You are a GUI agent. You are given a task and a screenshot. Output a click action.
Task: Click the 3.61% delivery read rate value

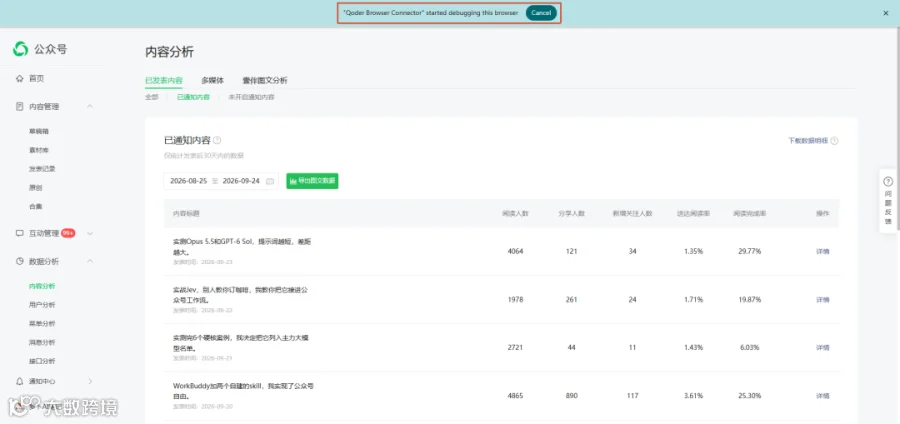tap(693, 396)
